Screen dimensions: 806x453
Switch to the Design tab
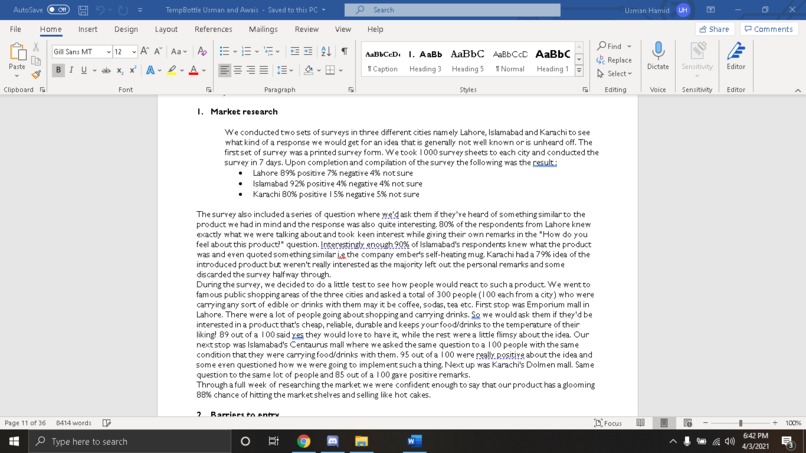click(x=126, y=29)
